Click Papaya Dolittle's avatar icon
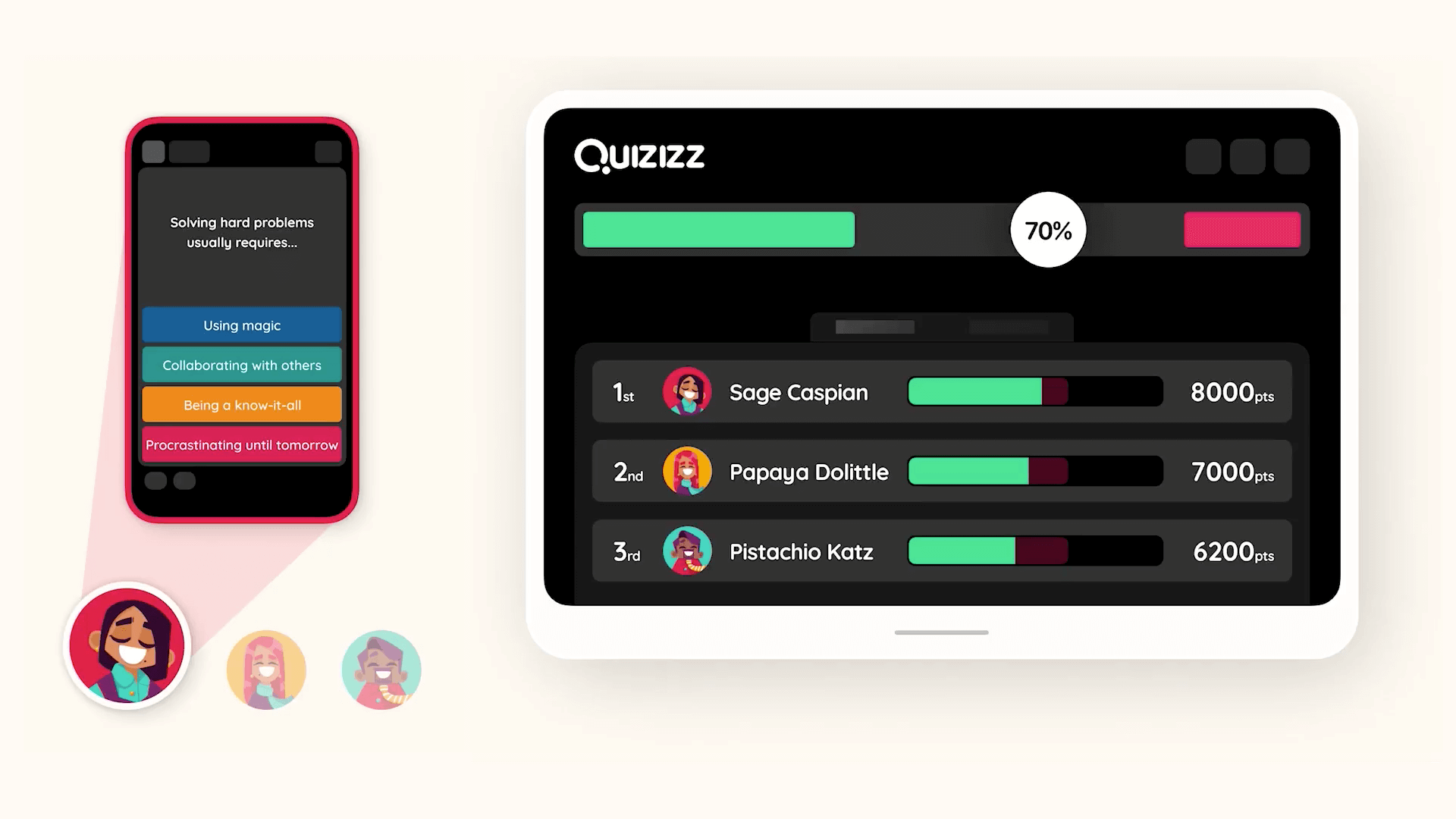The image size is (1456, 819). [x=687, y=471]
